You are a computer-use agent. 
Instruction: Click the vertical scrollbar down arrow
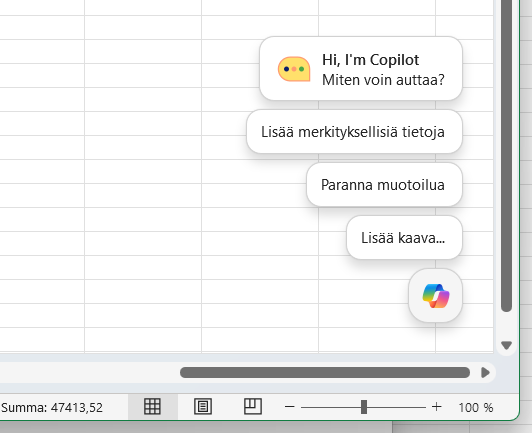point(507,345)
